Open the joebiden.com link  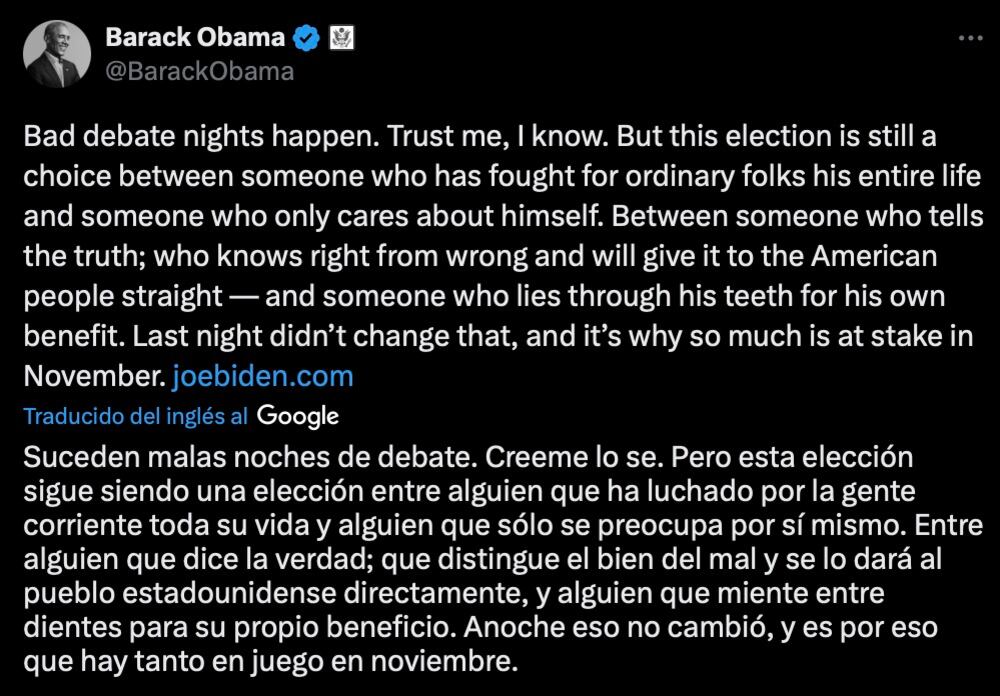263,377
